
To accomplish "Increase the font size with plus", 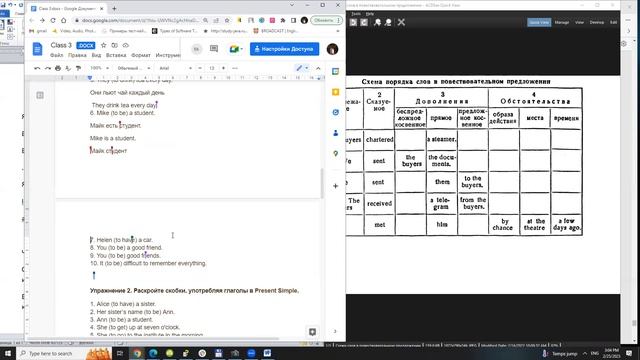I will click(x=223, y=68).
